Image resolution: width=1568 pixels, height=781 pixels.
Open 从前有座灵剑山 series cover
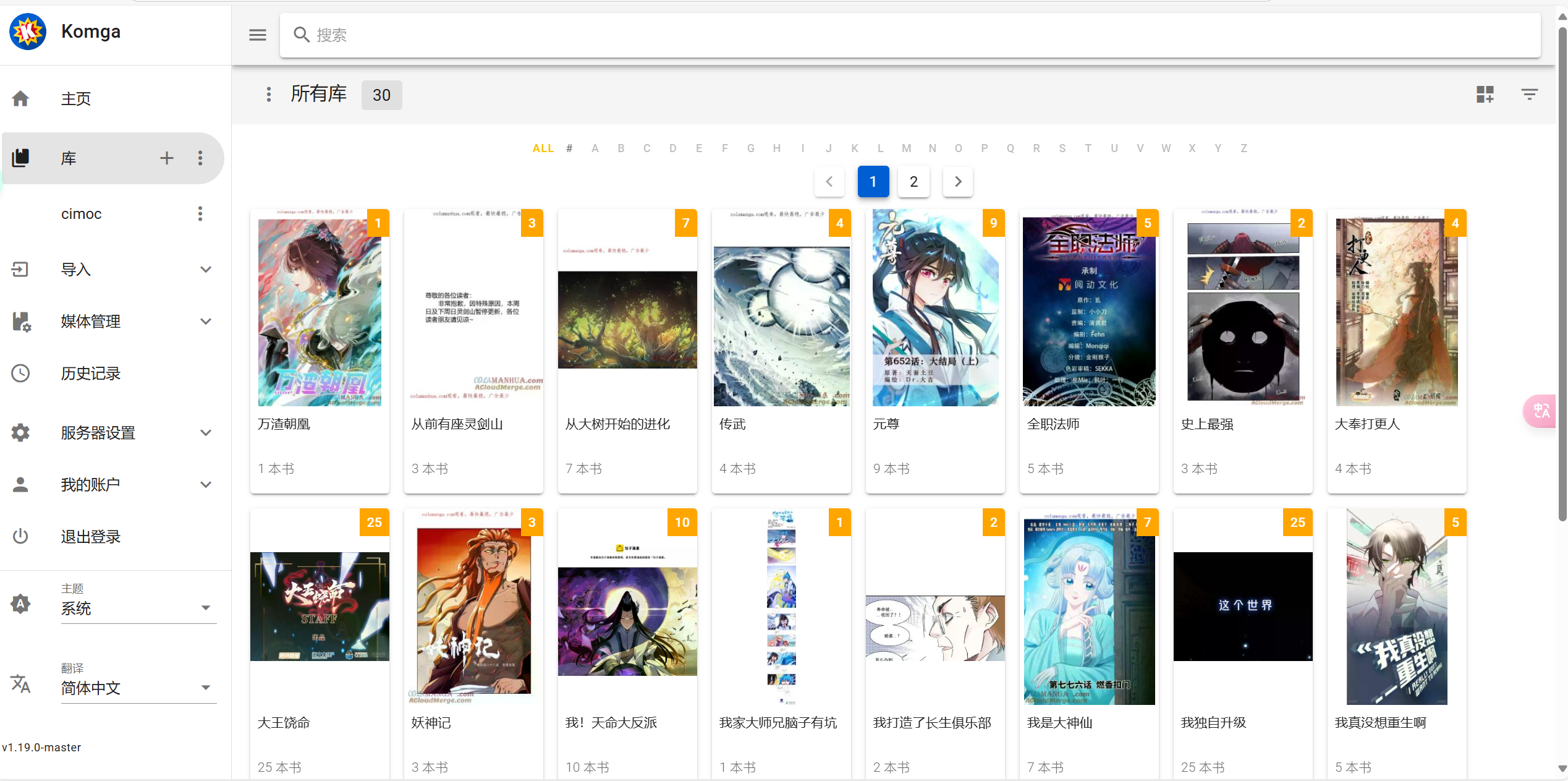coord(473,307)
